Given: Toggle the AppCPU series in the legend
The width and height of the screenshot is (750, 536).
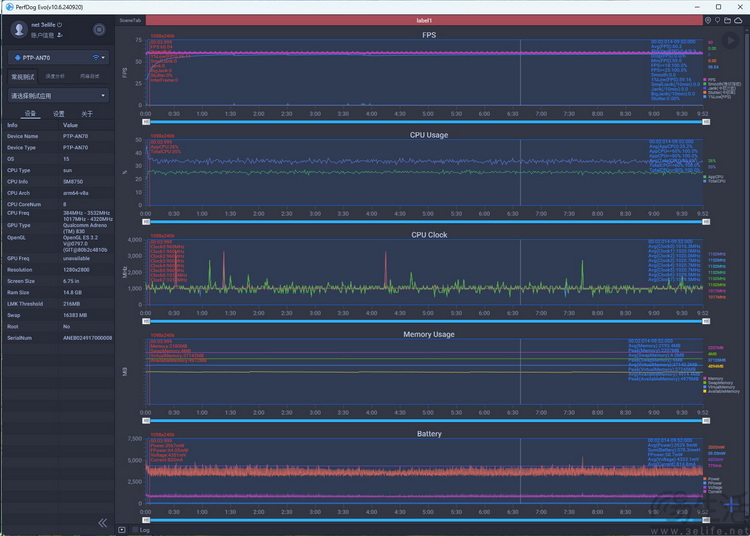Looking at the screenshot, I should 713,177.
